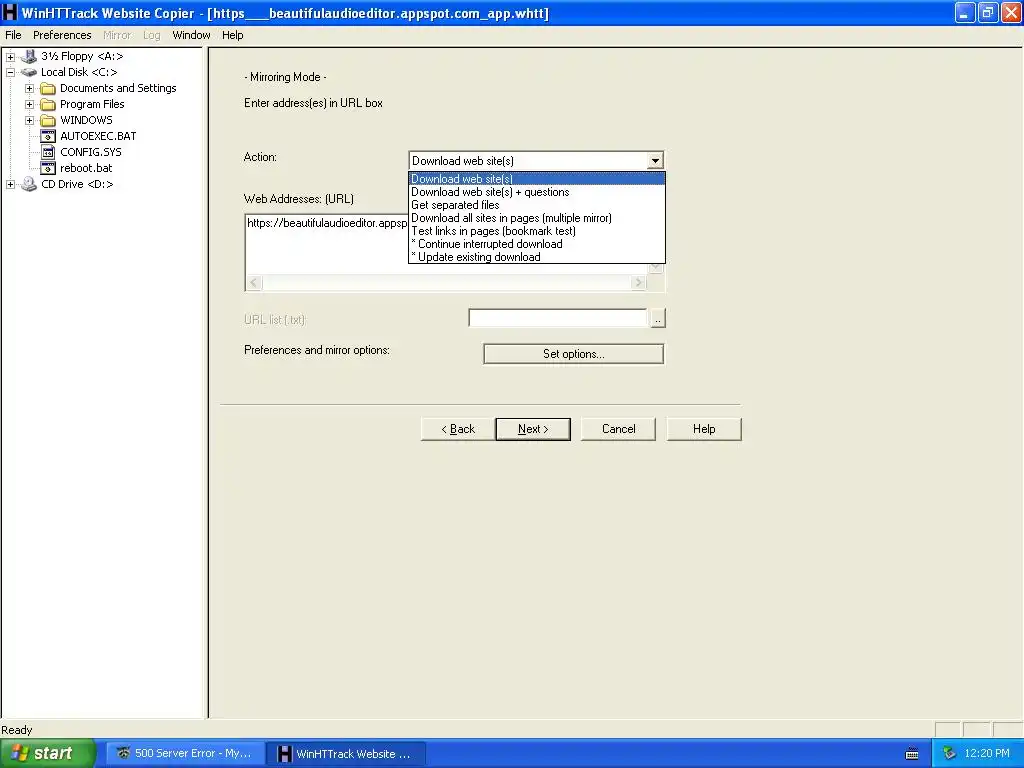Click the WINDOWS folder icon
This screenshot has height=768, width=1024.
[48, 120]
